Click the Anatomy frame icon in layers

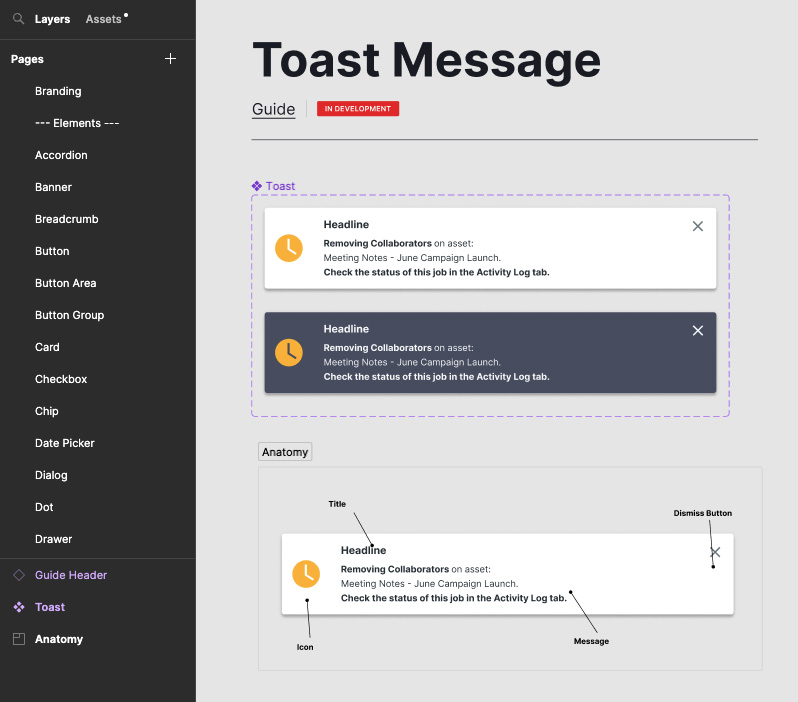click(x=19, y=639)
